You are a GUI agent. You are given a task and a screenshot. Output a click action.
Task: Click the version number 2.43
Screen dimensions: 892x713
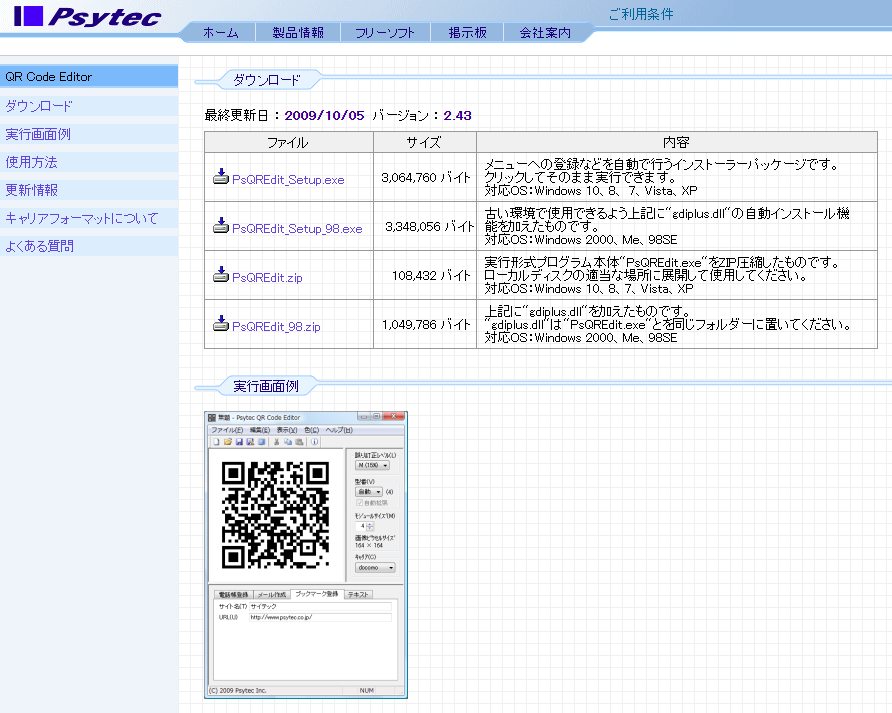[457, 116]
